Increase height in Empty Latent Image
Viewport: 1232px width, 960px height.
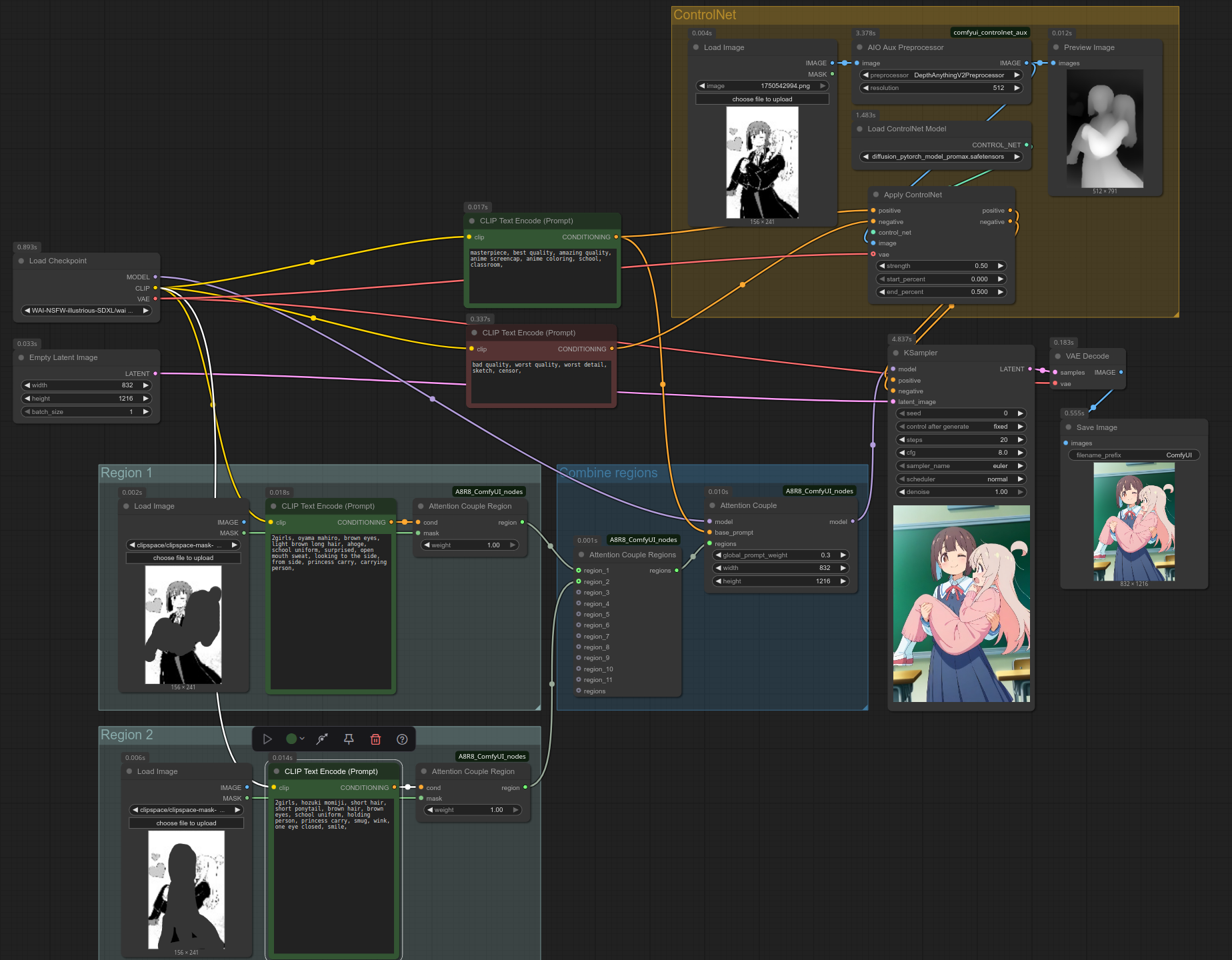tap(145, 399)
